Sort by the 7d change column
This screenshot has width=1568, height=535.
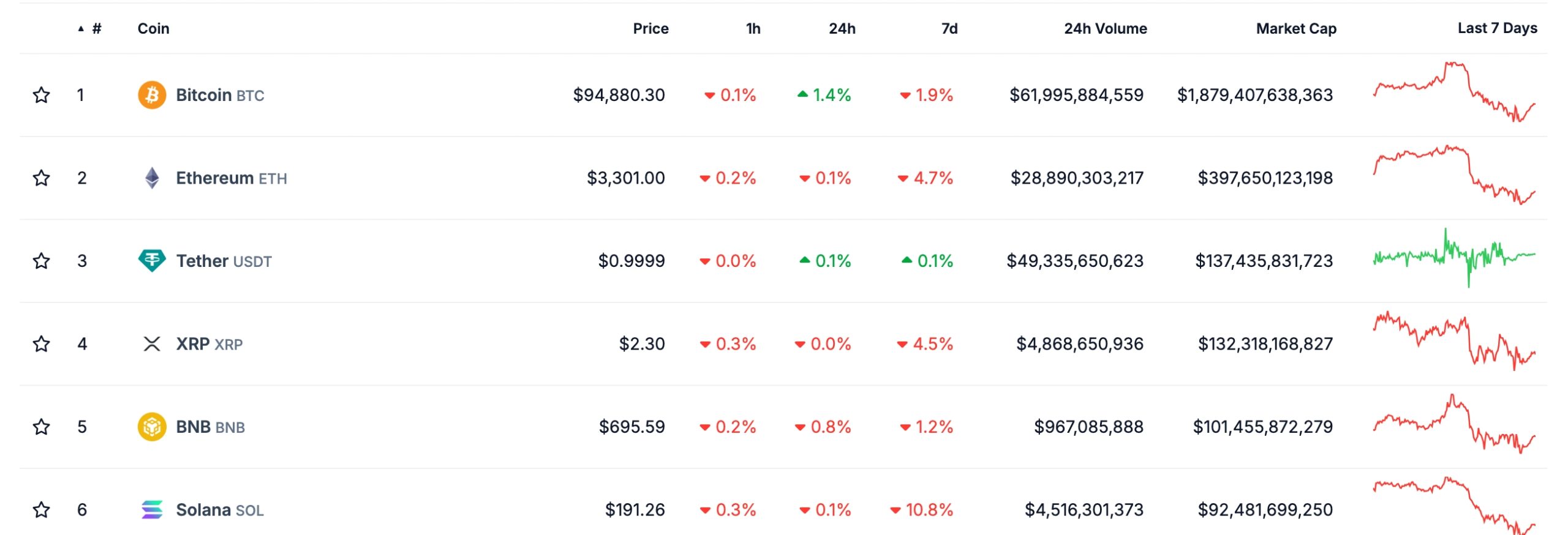949,28
